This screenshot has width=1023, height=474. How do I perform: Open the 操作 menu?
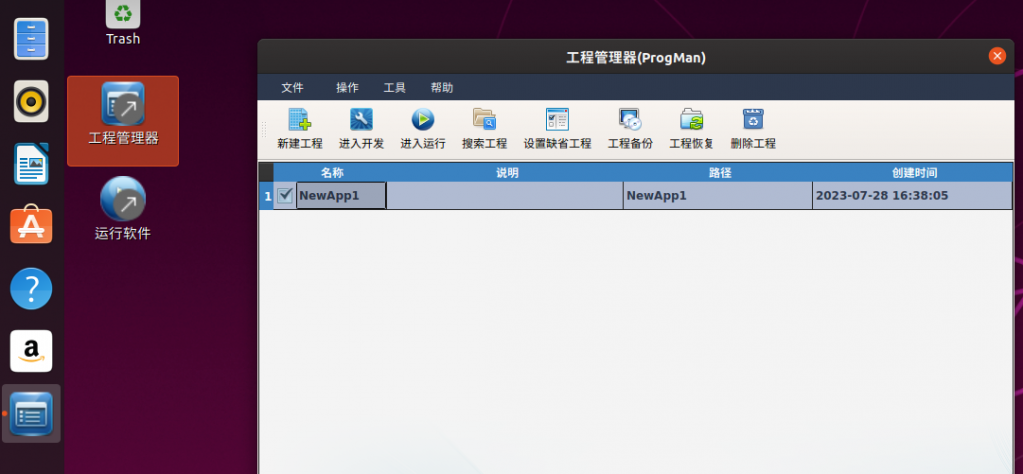coord(347,87)
